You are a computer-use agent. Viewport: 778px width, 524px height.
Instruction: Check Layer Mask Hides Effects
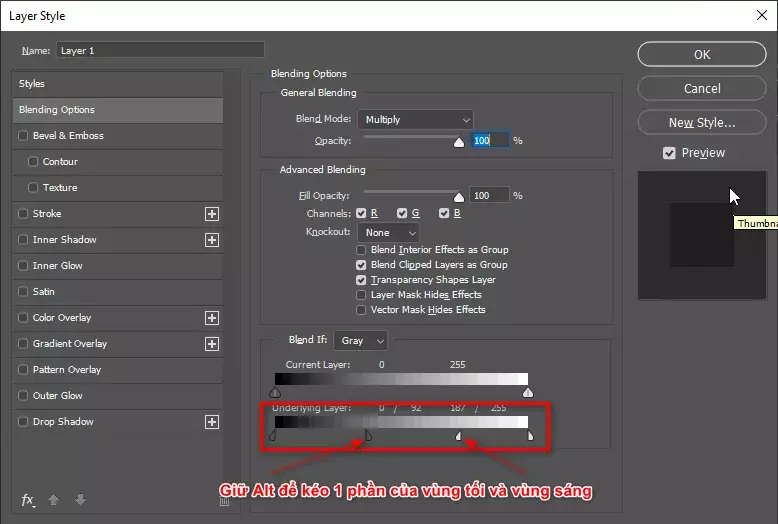(361, 295)
